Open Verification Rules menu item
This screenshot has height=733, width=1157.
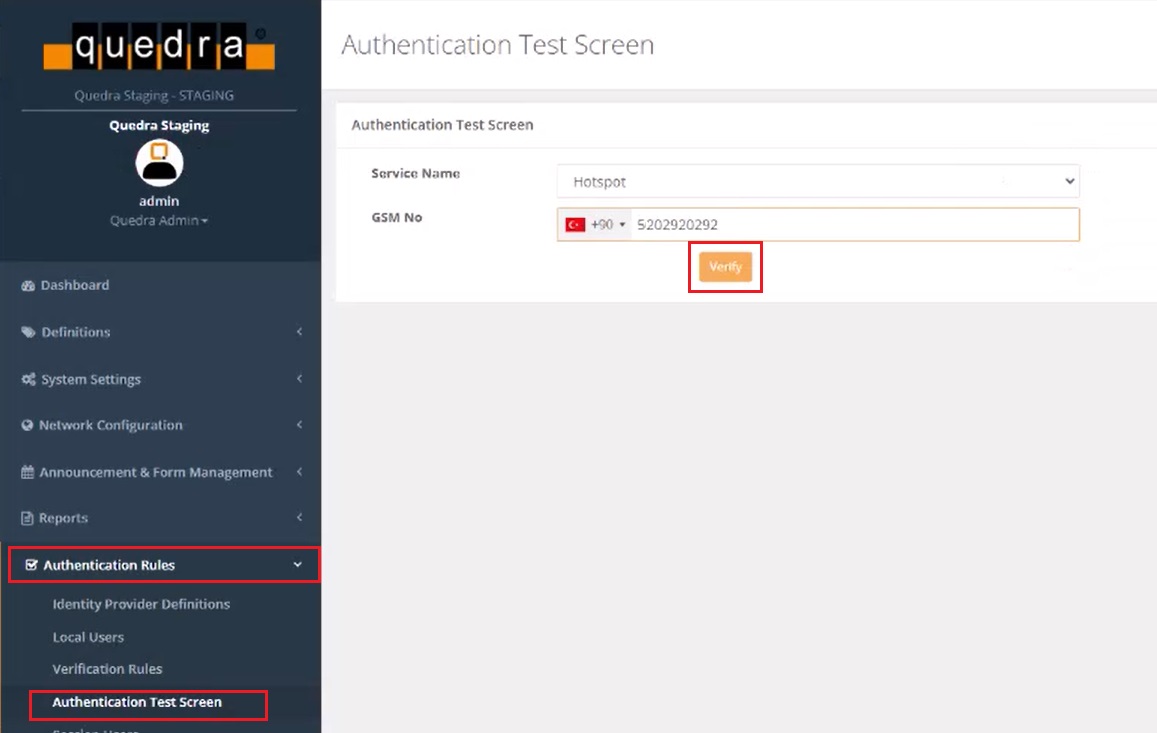[x=107, y=670]
